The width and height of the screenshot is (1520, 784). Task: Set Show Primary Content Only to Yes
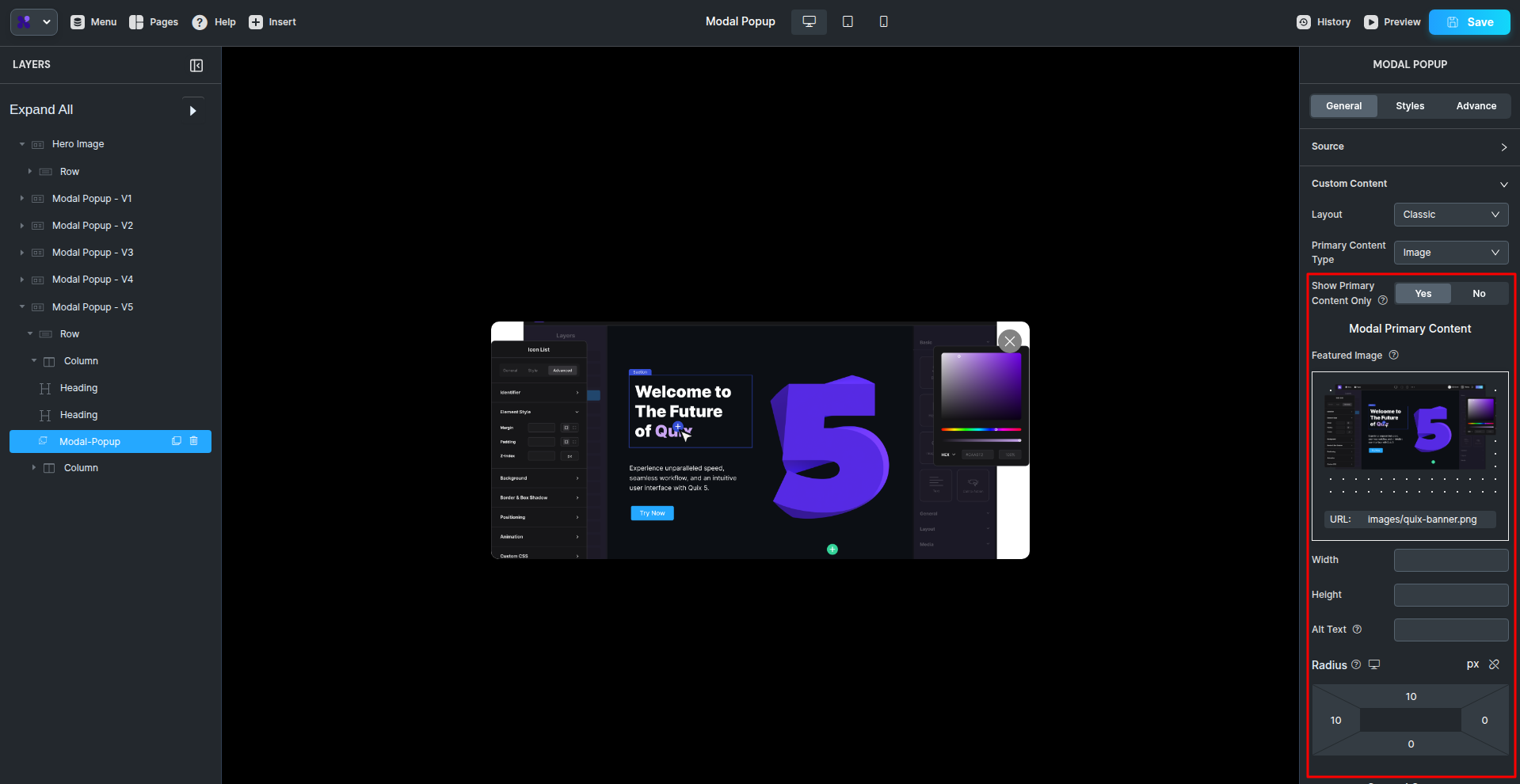pyautogui.click(x=1423, y=294)
